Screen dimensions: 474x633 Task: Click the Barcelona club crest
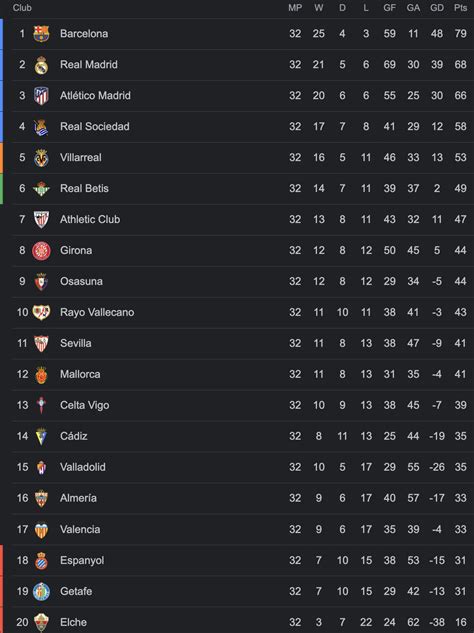[x=41, y=34]
